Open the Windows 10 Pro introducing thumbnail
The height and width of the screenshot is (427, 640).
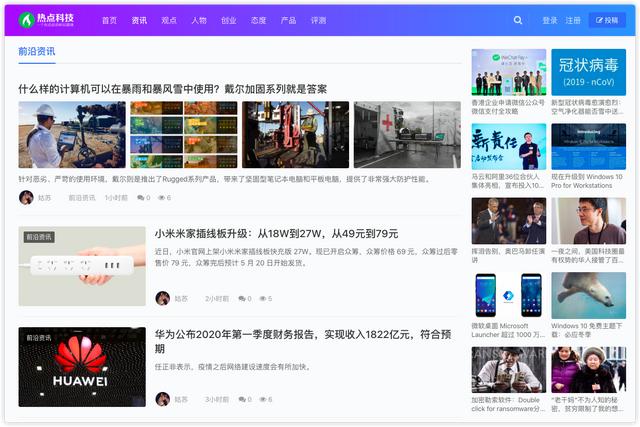[589, 147]
